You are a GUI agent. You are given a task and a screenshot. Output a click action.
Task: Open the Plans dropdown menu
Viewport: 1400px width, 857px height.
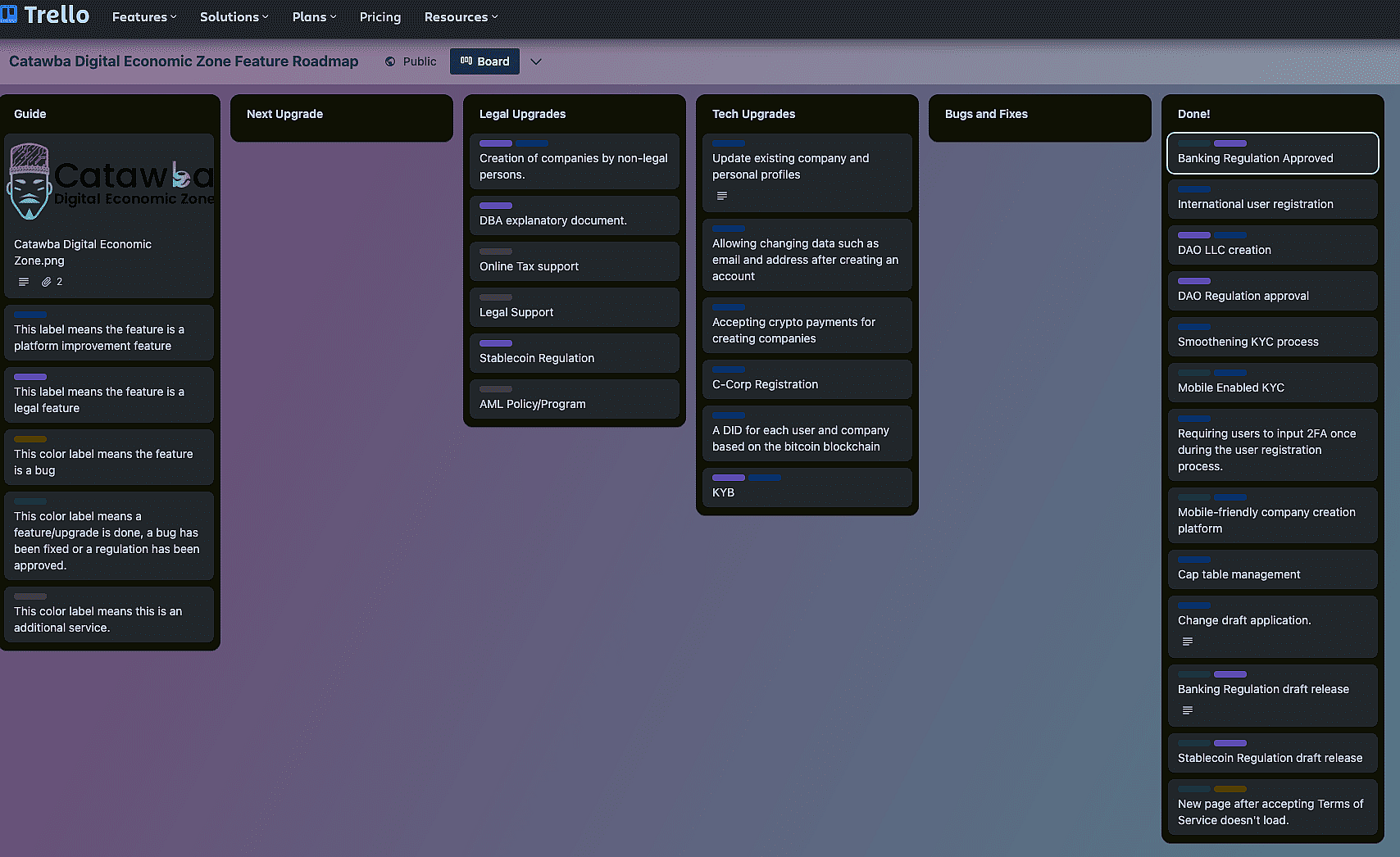(314, 17)
